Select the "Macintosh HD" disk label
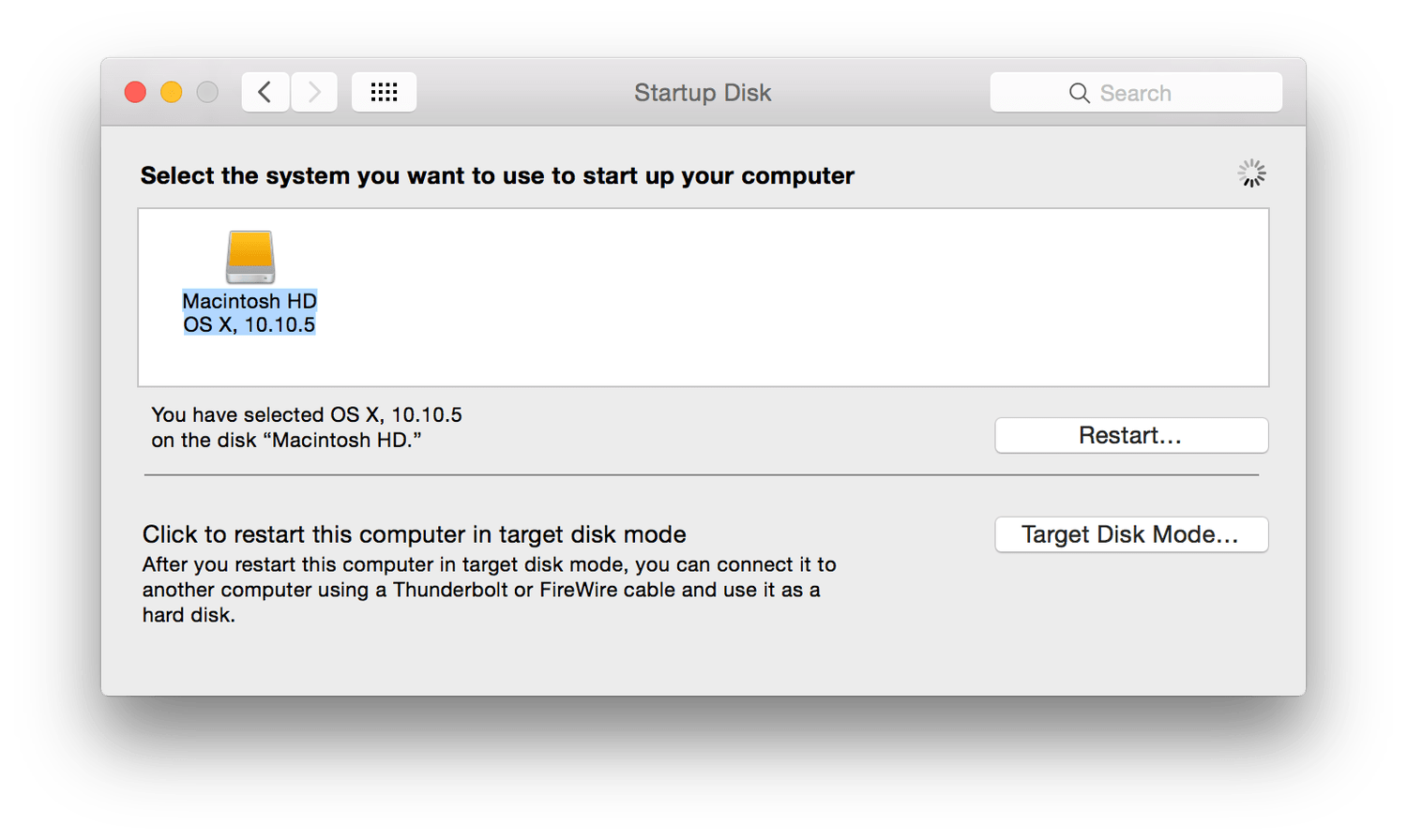Screen dimensions: 1407x840 250,301
